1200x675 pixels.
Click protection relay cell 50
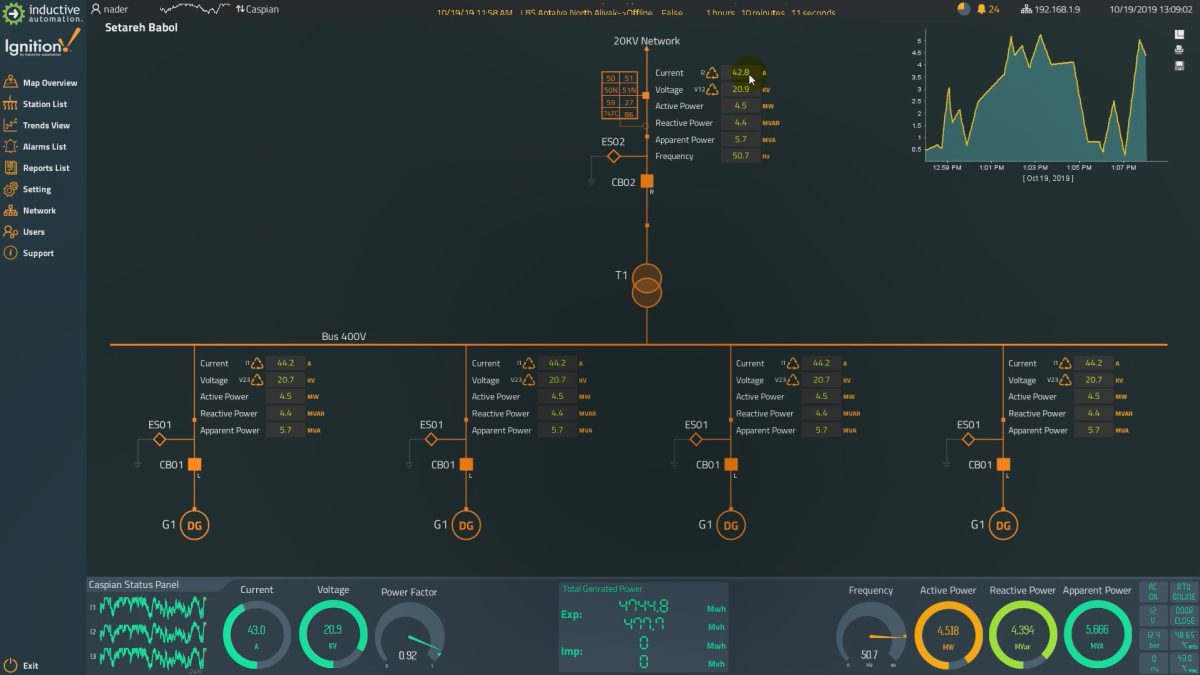click(x=610, y=78)
